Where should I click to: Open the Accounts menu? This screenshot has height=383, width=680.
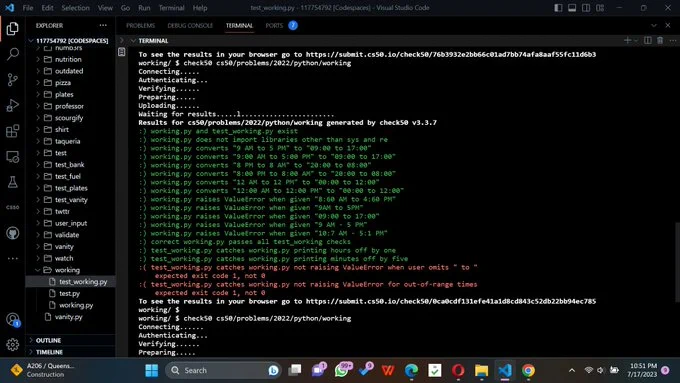coord(13,320)
